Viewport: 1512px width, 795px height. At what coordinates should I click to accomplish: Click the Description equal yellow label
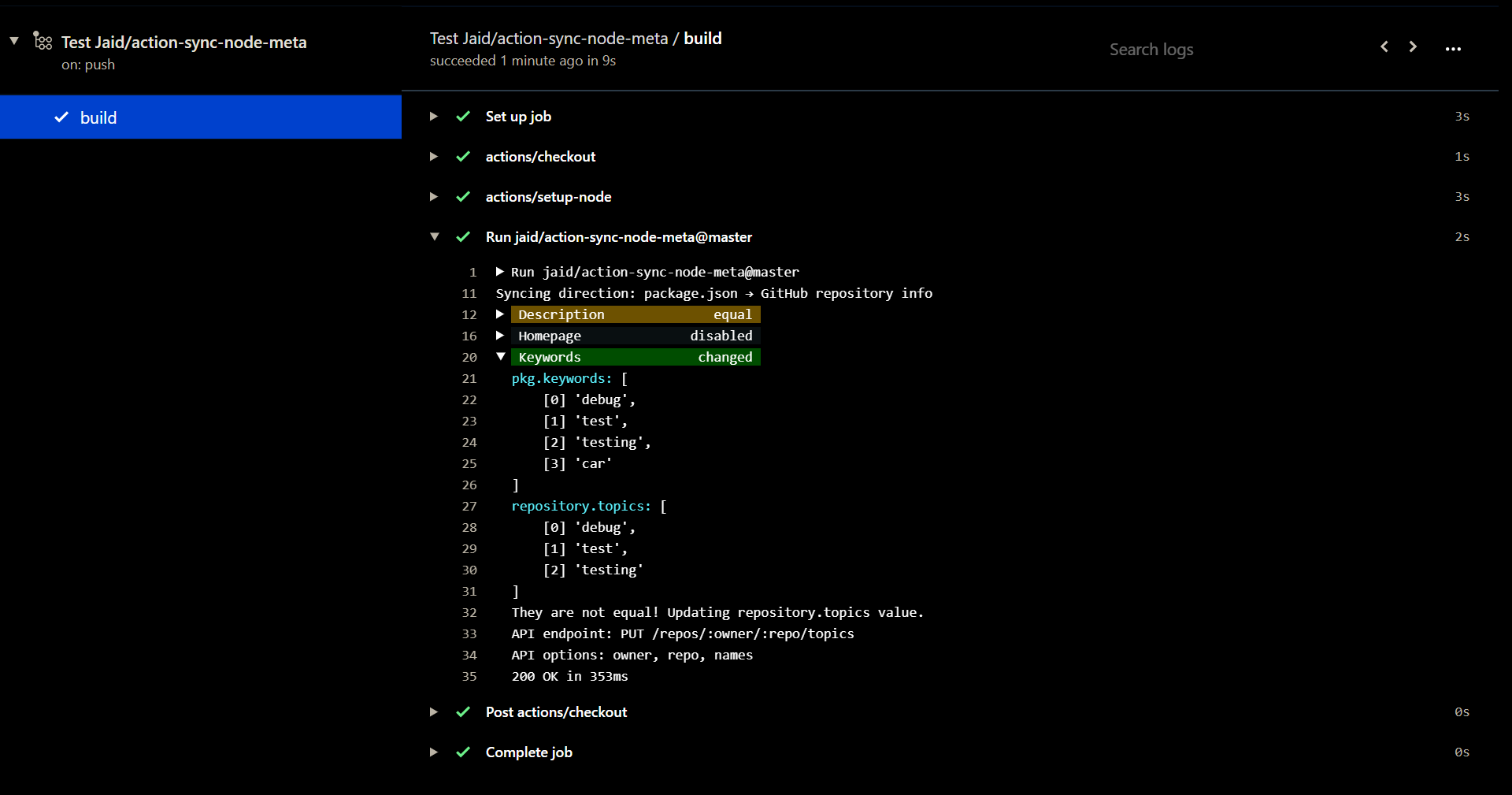(x=636, y=314)
